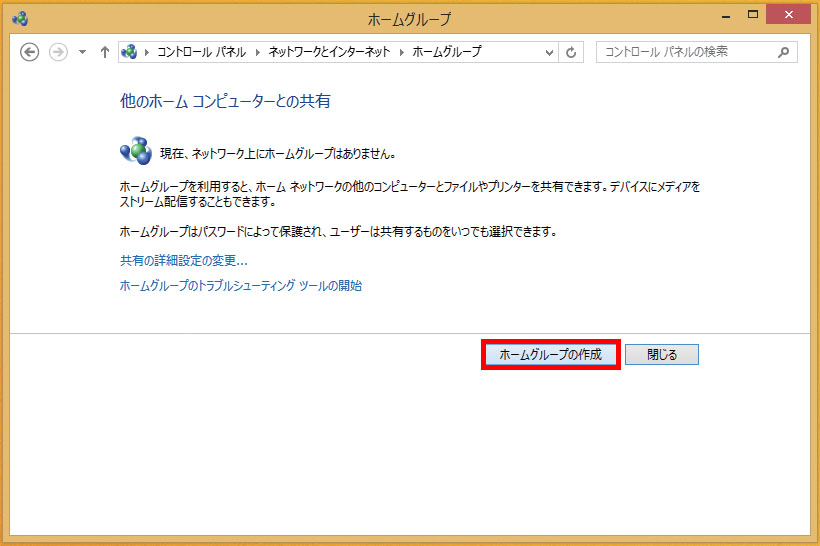Click the magnifier search icon
The height and width of the screenshot is (546, 820).
click(x=783, y=52)
